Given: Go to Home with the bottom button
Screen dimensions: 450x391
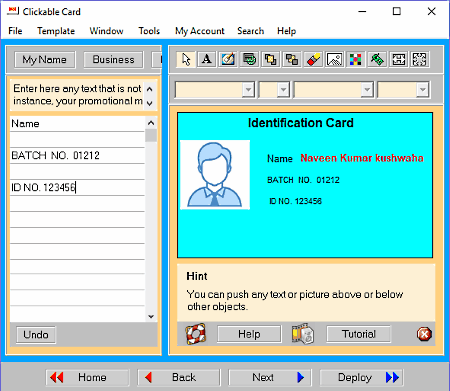Looking at the screenshot, I should (x=87, y=377).
